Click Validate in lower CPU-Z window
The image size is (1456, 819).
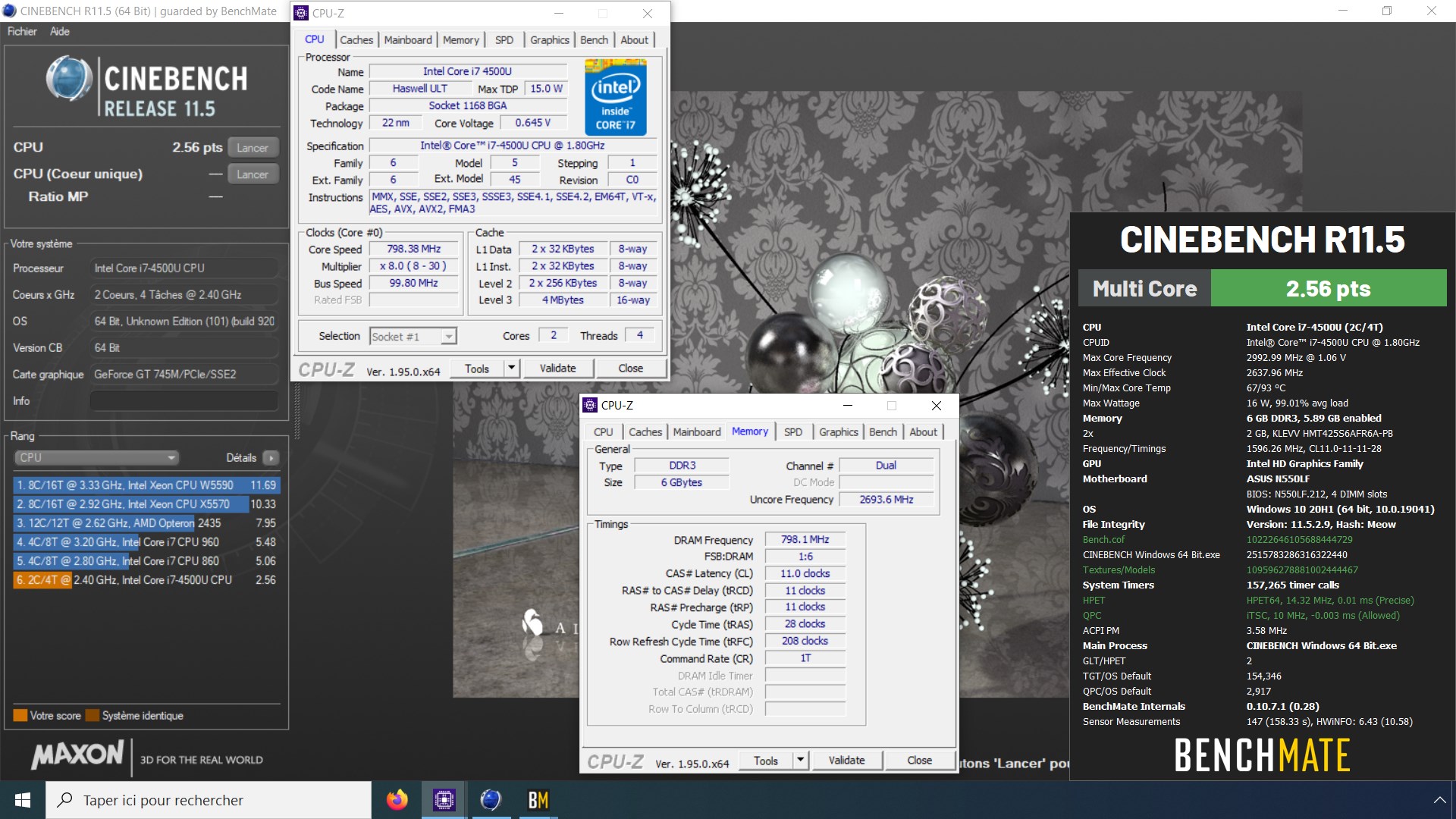[847, 760]
